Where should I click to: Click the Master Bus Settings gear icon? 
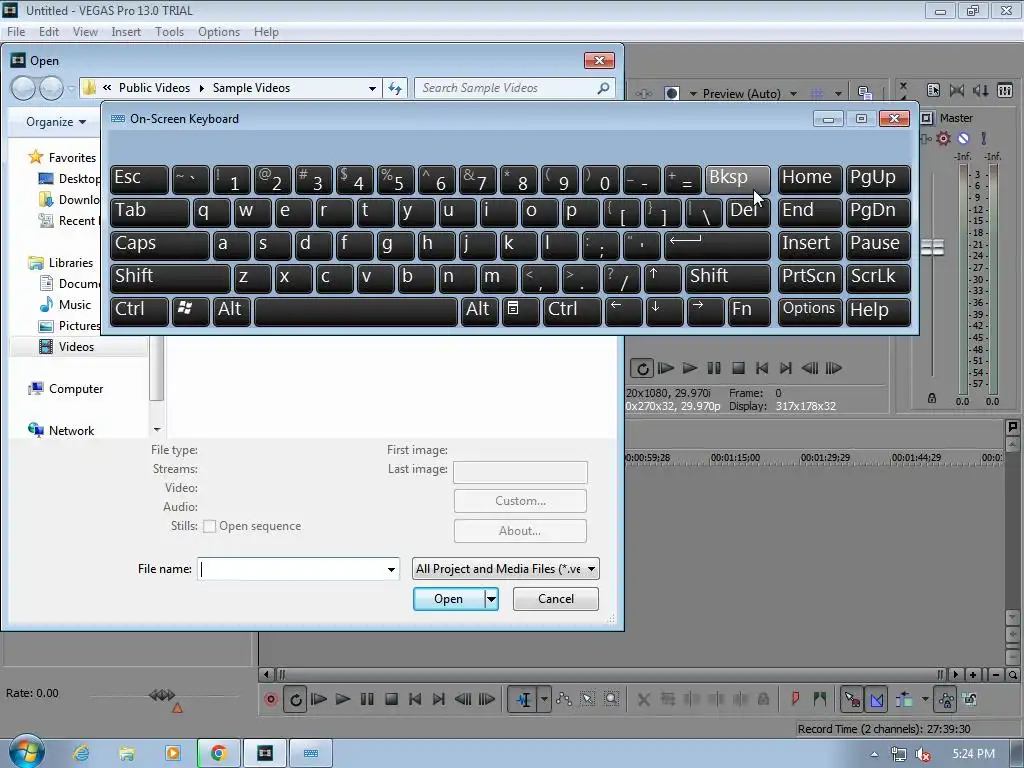click(943, 138)
